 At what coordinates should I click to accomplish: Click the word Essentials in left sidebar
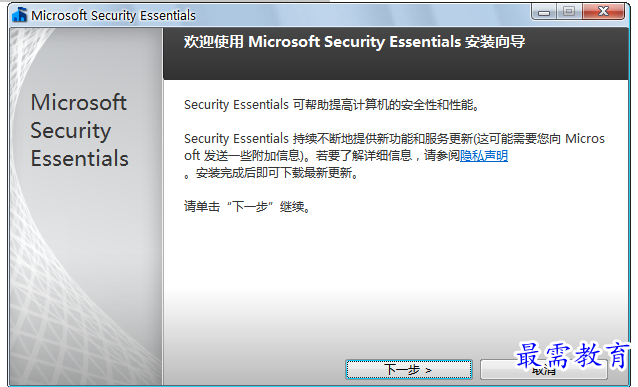pos(80,158)
